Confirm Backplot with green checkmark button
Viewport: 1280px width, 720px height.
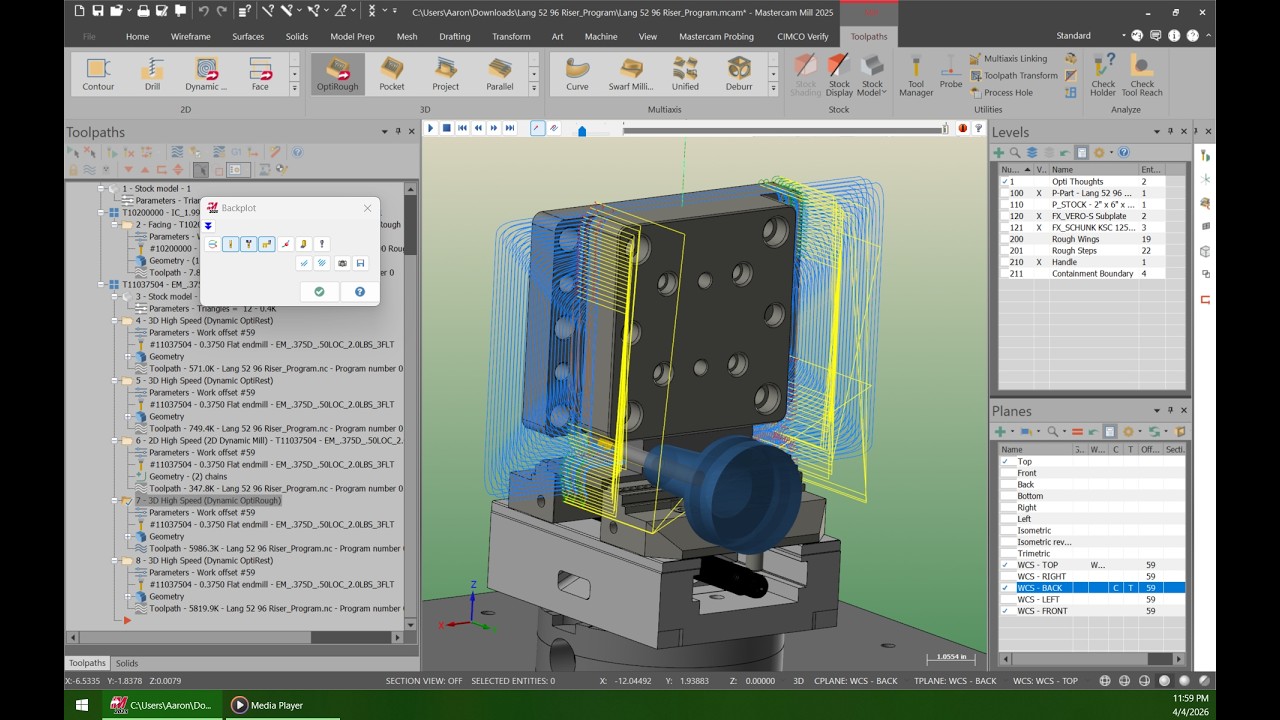point(319,291)
